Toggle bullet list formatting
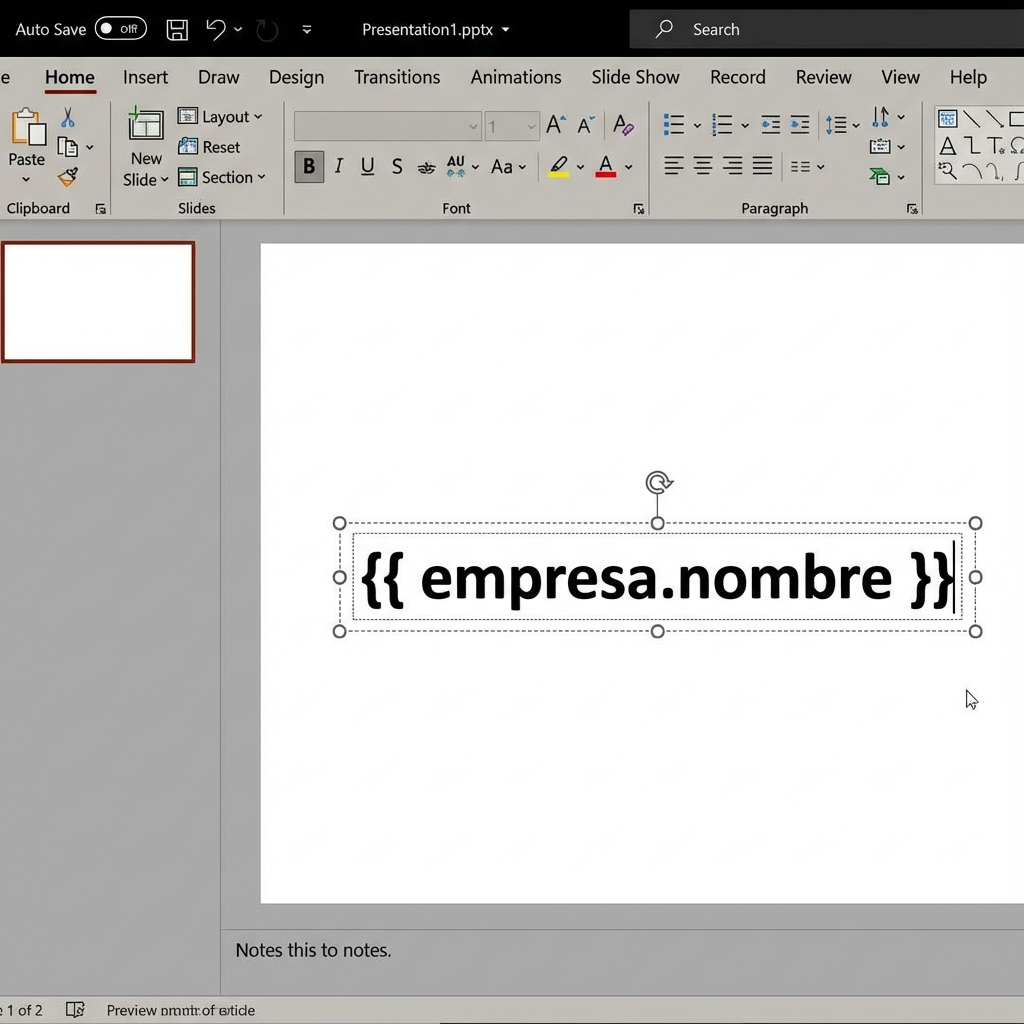Screen dimensions: 1024x1024 click(x=676, y=125)
